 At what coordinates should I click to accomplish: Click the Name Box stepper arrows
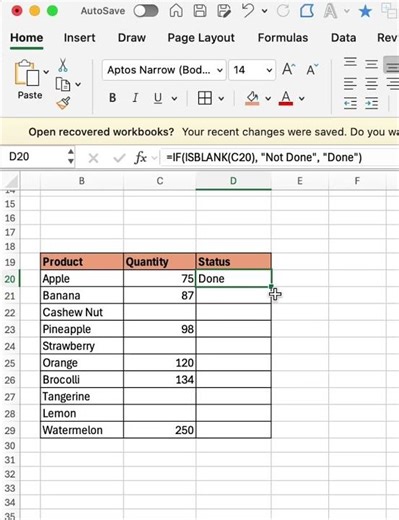pos(71,157)
